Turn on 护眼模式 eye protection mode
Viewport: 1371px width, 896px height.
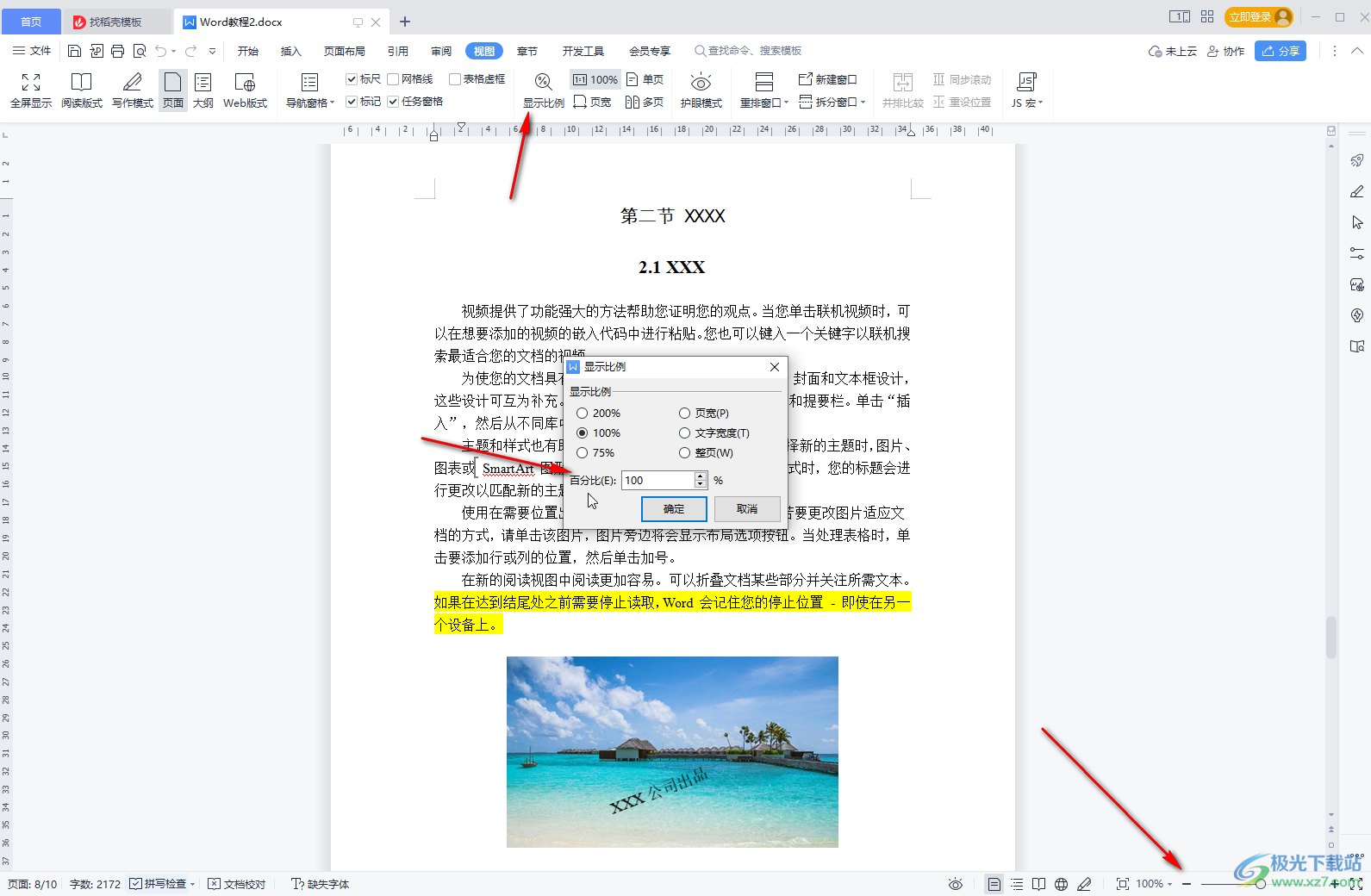pyautogui.click(x=701, y=90)
